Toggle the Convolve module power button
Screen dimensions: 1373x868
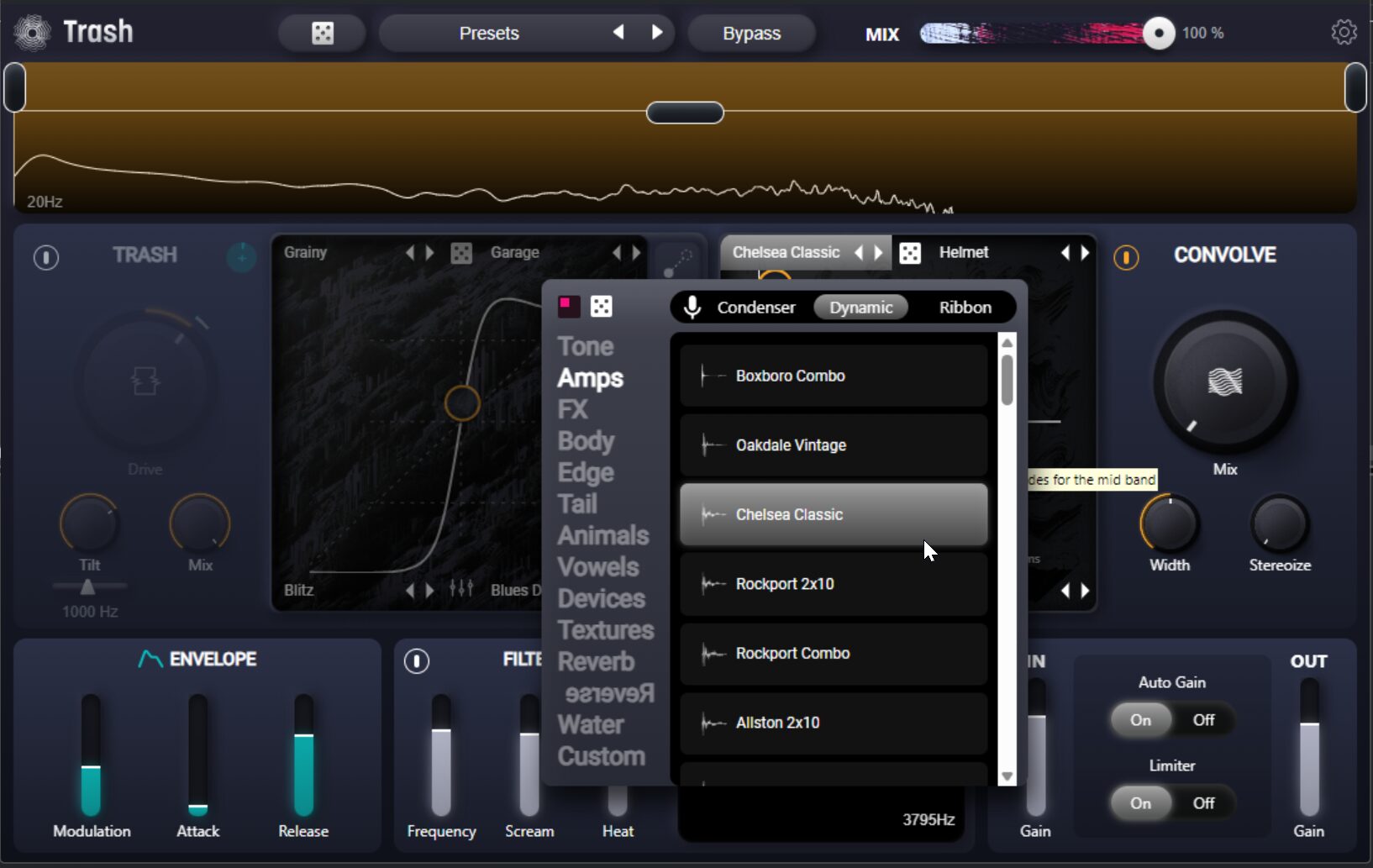1126,257
